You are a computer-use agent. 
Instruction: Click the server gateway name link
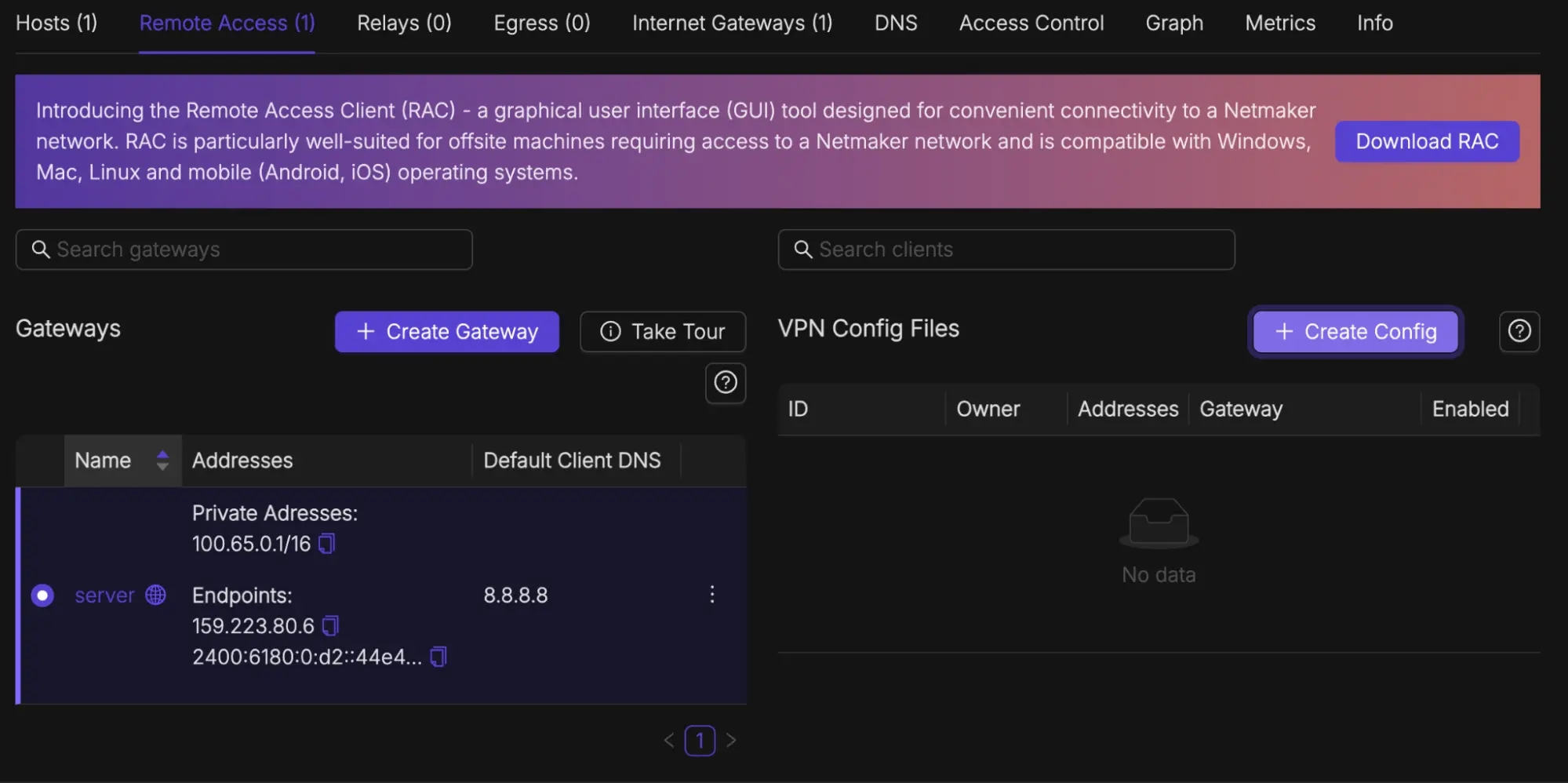pyautogui.click(x=104, y=595)
